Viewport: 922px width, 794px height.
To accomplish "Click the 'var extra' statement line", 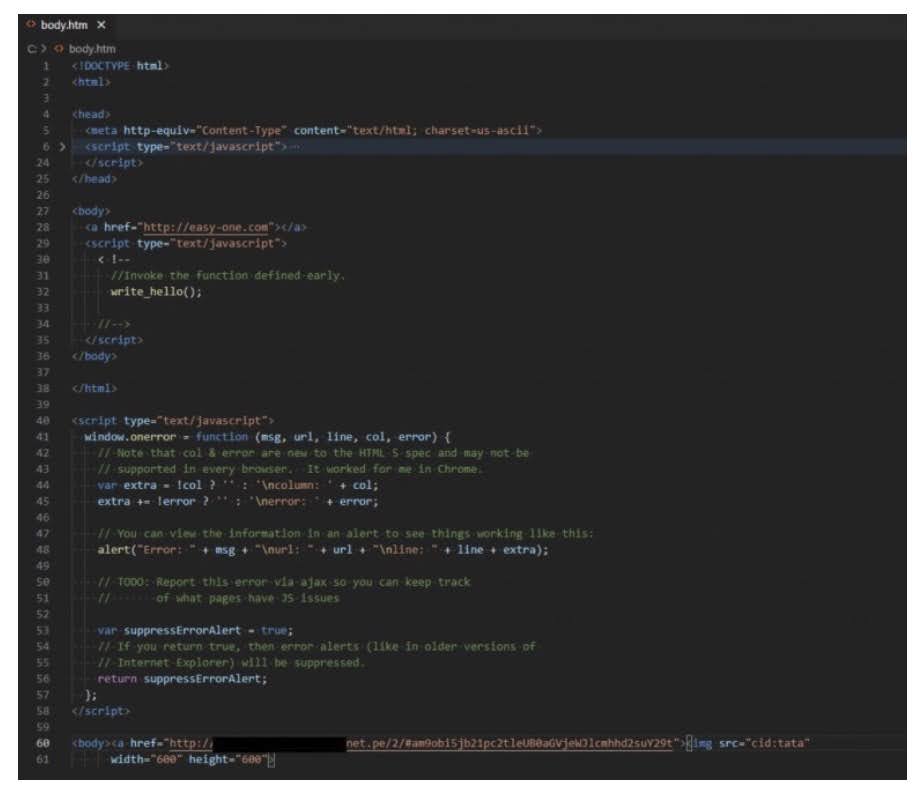I will [238, 485].
